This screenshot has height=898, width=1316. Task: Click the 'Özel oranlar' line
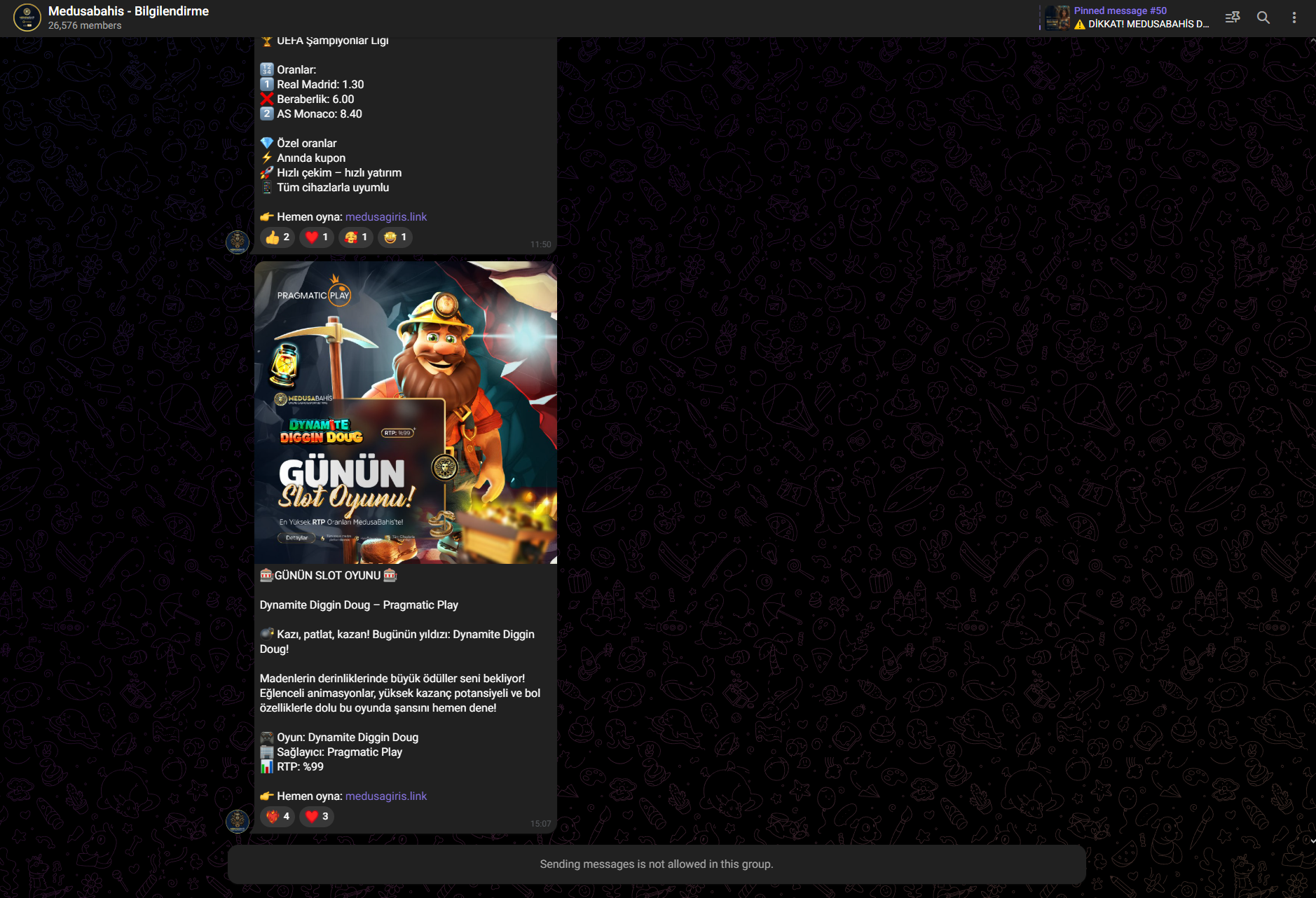tap(299, 144)
